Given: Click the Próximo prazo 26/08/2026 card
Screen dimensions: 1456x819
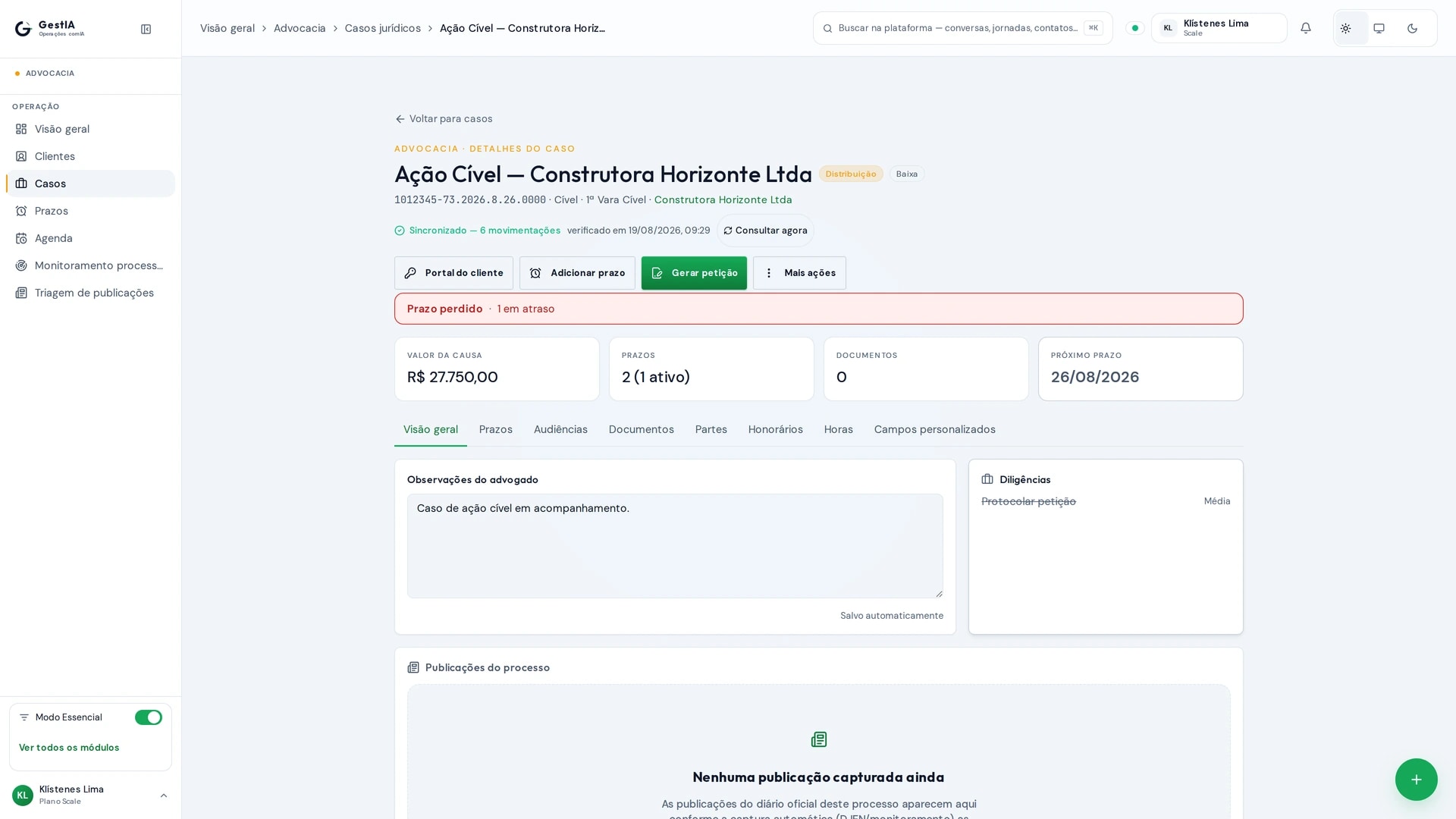Looking at the screenshot, I should click(1141, 369).
